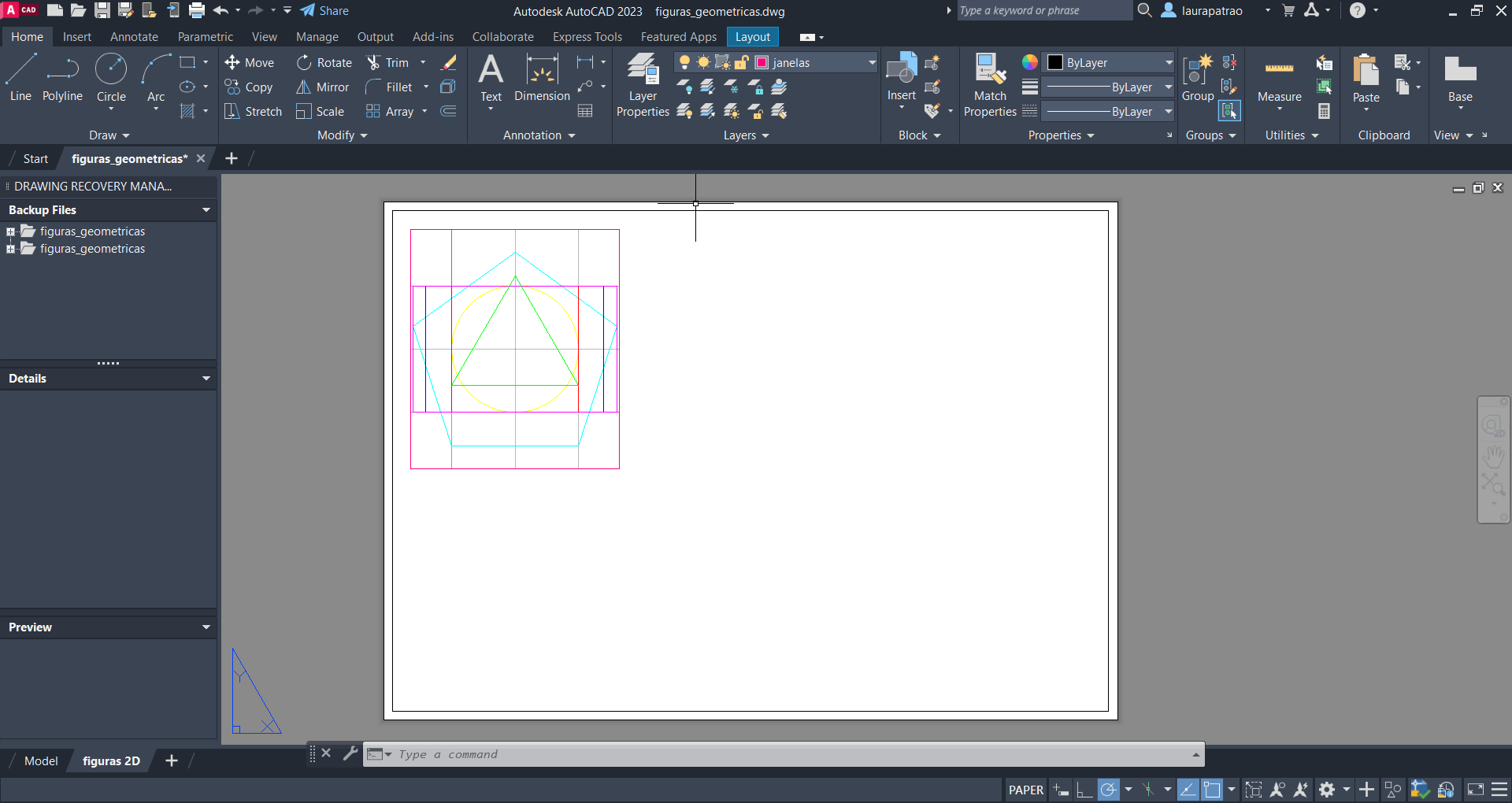Click the Share button
This screenshot has height=803, width=1512.
[x=324, y=11]
